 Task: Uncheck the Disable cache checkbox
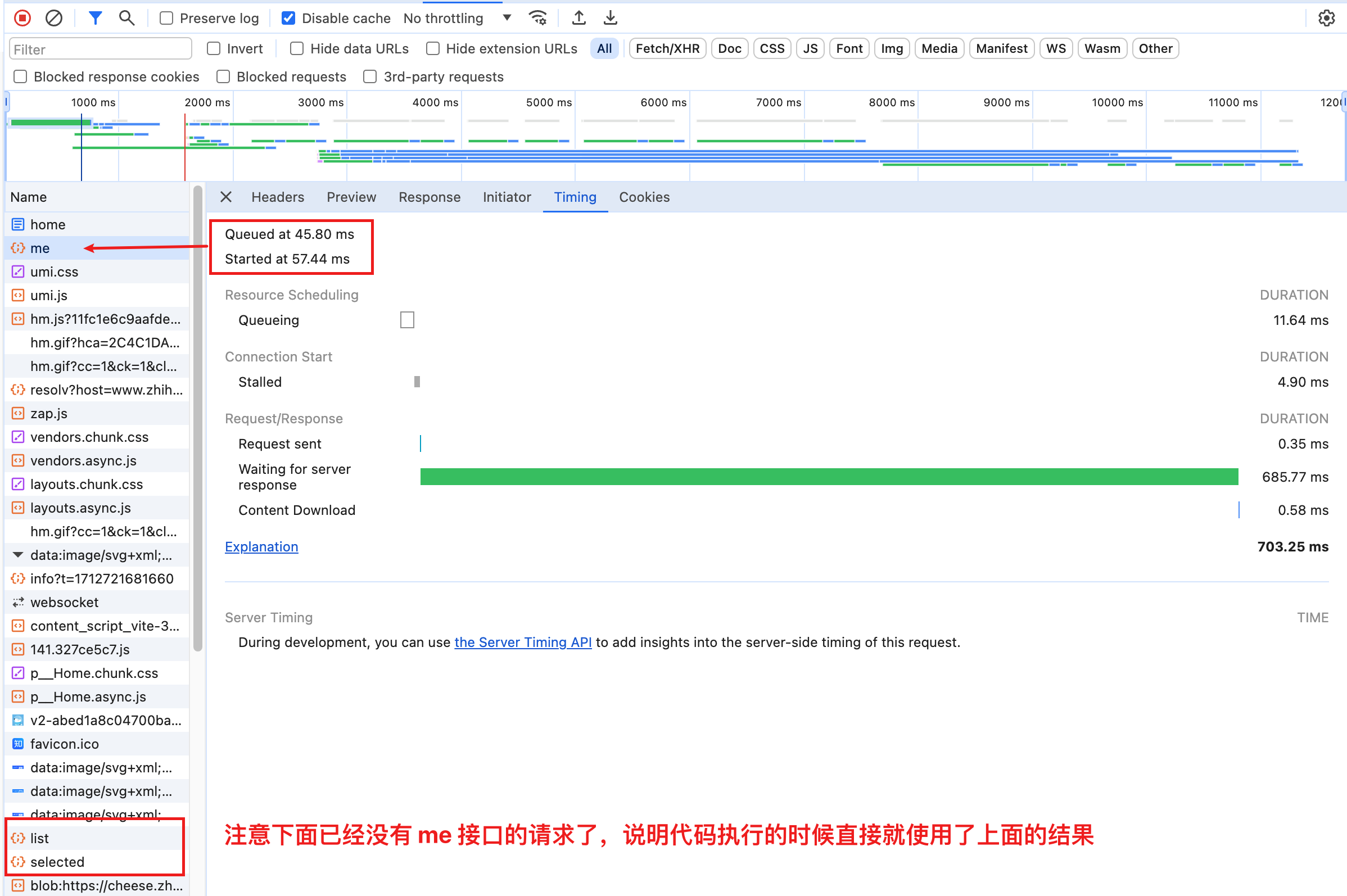pos(288,19)
